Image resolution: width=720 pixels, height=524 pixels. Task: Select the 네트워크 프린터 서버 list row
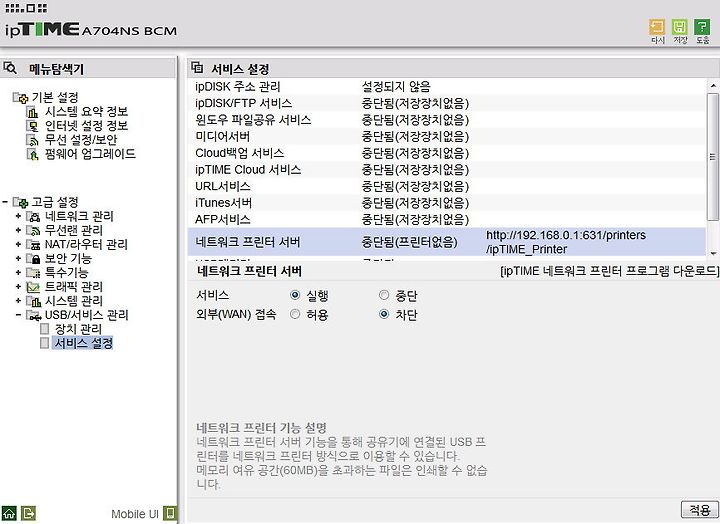447,242
